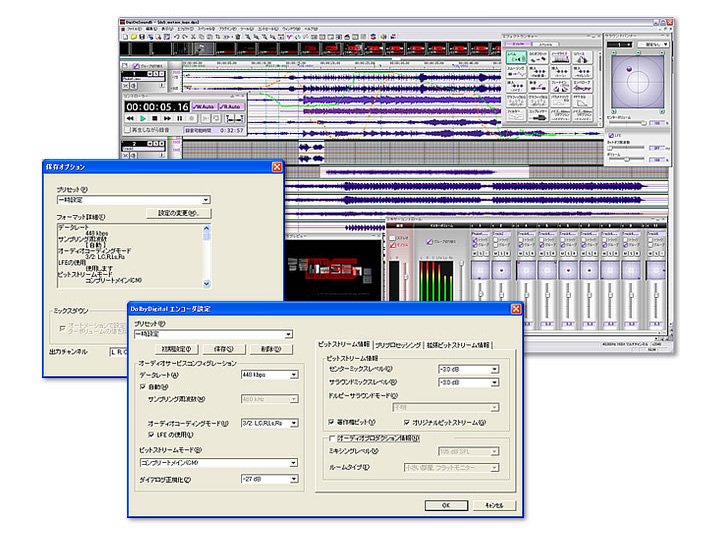Click the 設定の変更 button in save options
The height and width of the screenshot is (540, 720).
(x=178, y=213)
